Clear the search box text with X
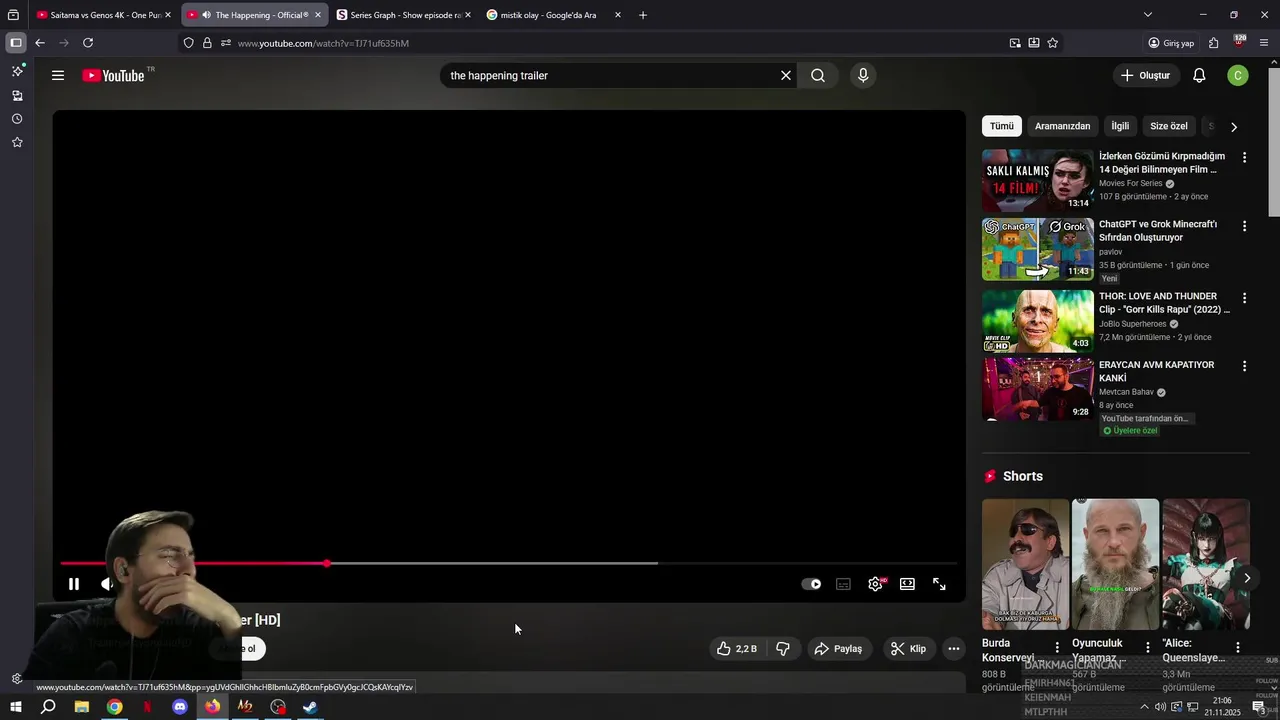 [x=786, y=75]
